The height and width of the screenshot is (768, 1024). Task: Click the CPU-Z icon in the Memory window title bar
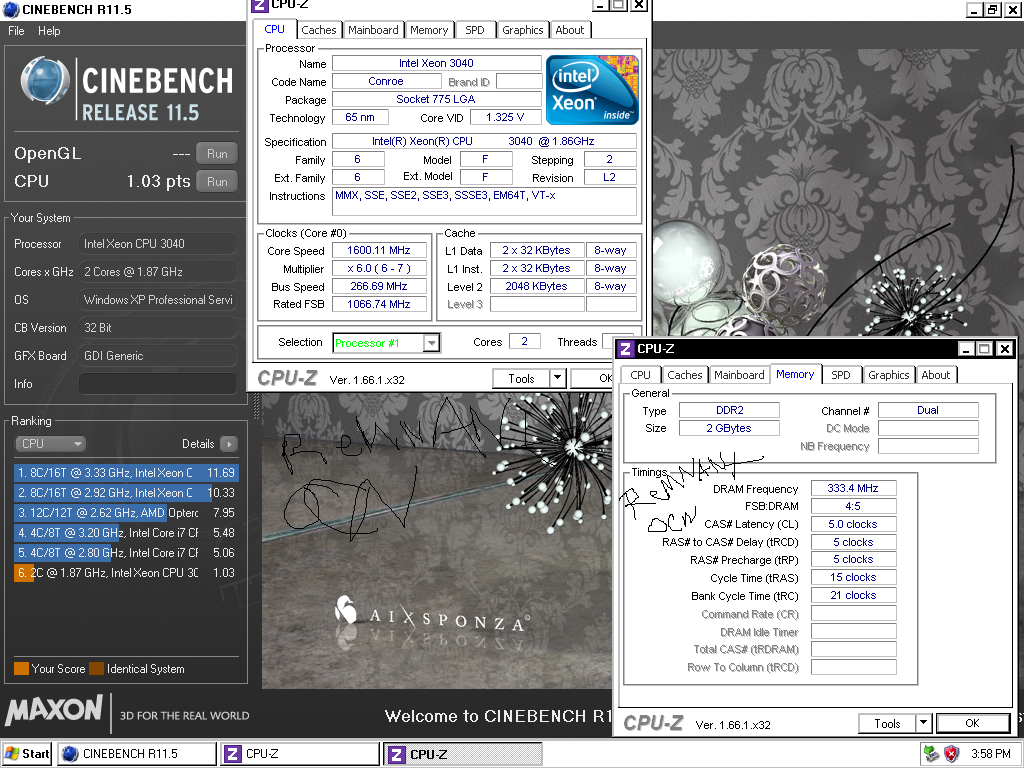625,349
